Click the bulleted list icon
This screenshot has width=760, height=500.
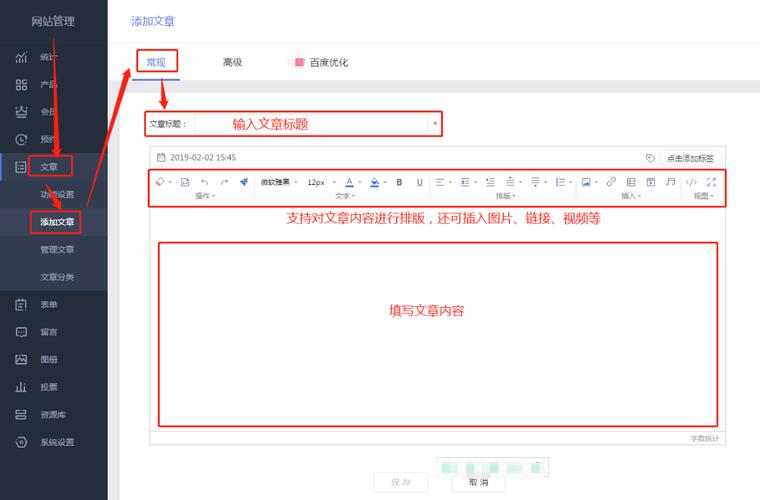(x=490, y=182)
